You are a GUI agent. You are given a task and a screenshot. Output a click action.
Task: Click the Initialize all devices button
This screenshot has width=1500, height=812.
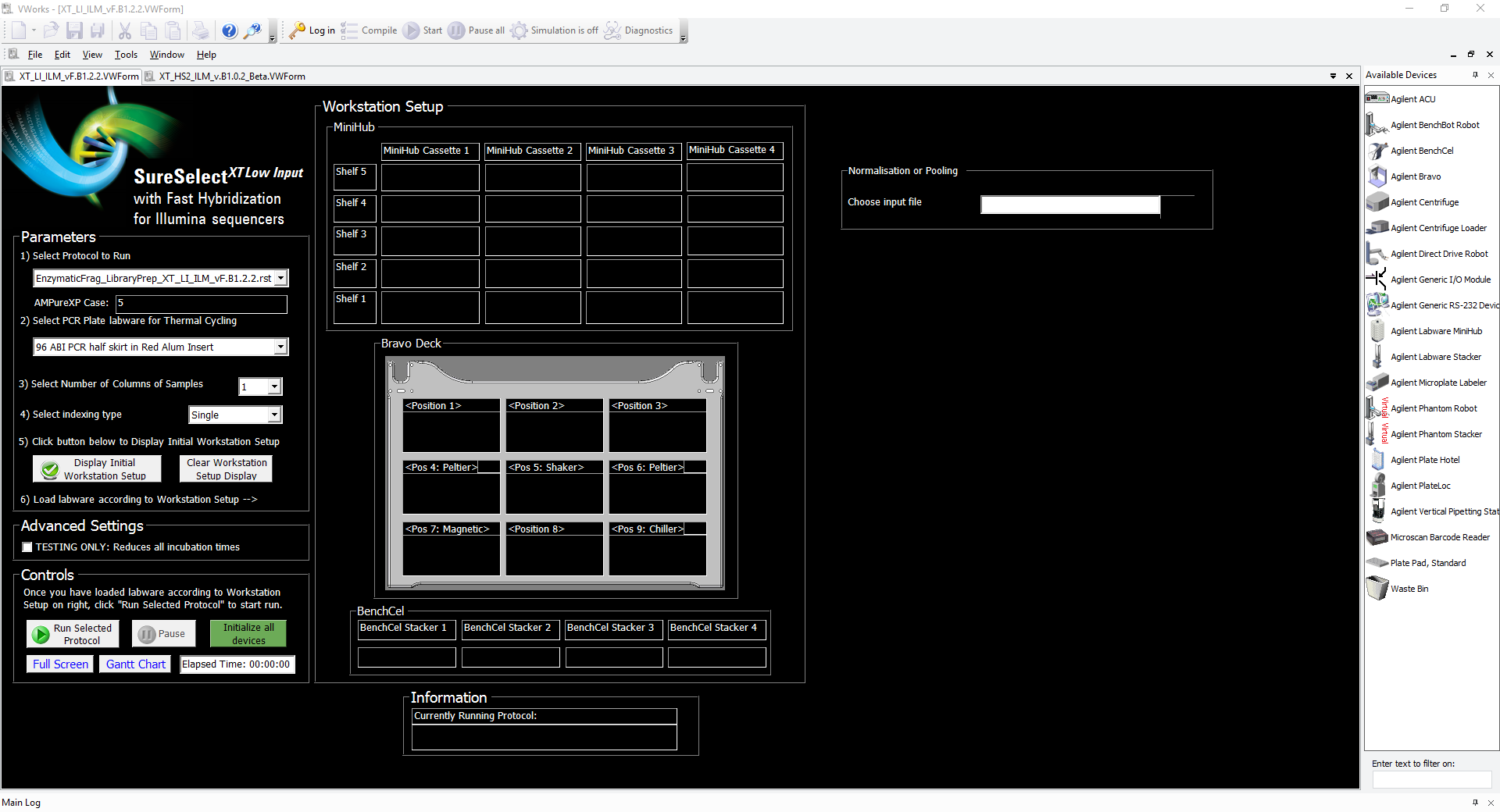tap(248, 634)
